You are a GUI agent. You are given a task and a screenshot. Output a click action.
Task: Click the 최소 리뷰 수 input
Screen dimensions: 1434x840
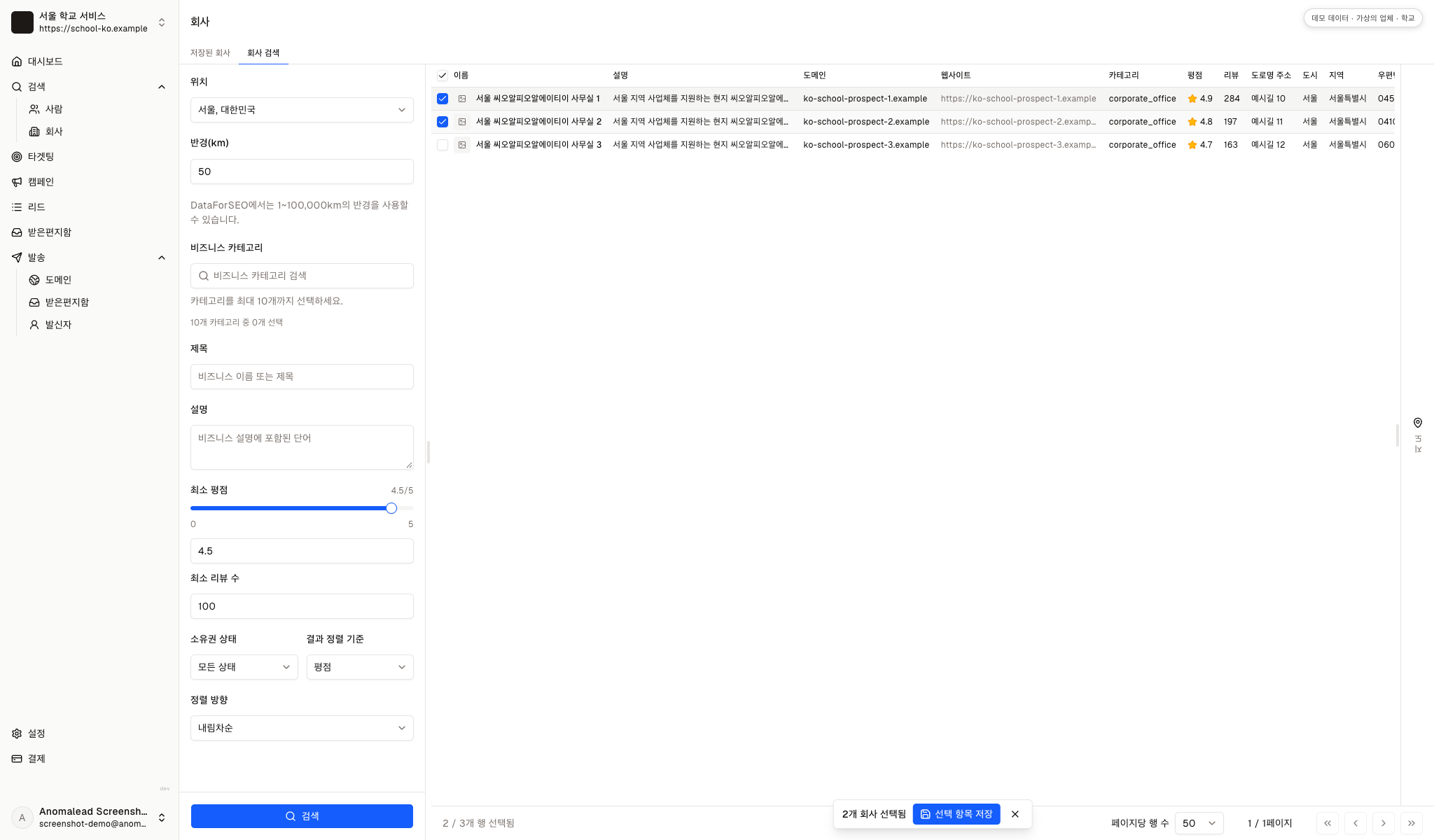click(x=302, y=606)
